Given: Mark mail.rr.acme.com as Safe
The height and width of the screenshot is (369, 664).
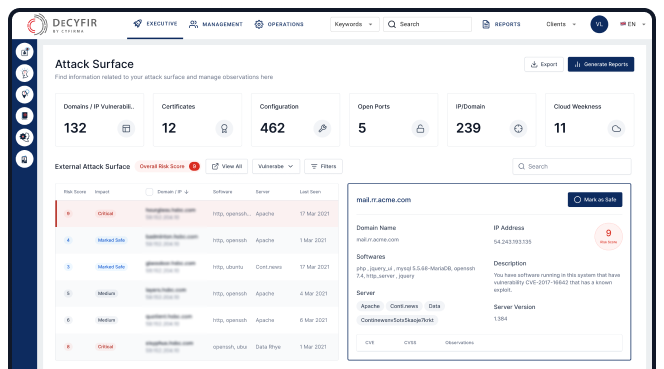Looking at the screenshot, I should coord(595,200).
